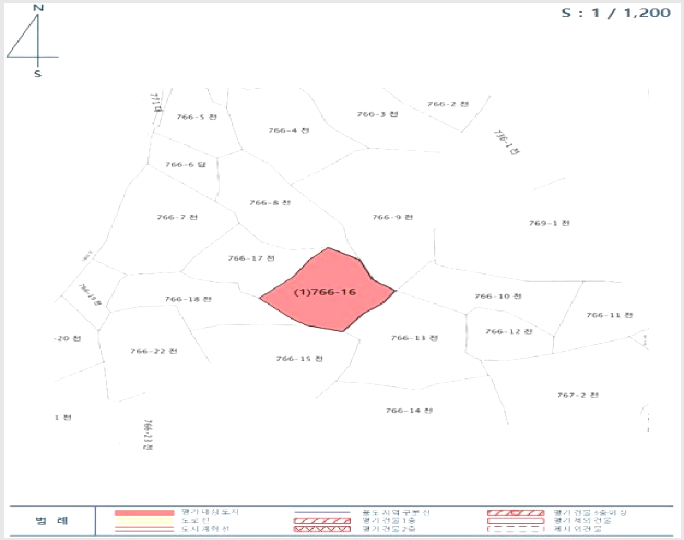Image resolution: width=684 pixels, height=540 pixels.
Task: Select parcel label 766-9 전
Action: point(393,217)
